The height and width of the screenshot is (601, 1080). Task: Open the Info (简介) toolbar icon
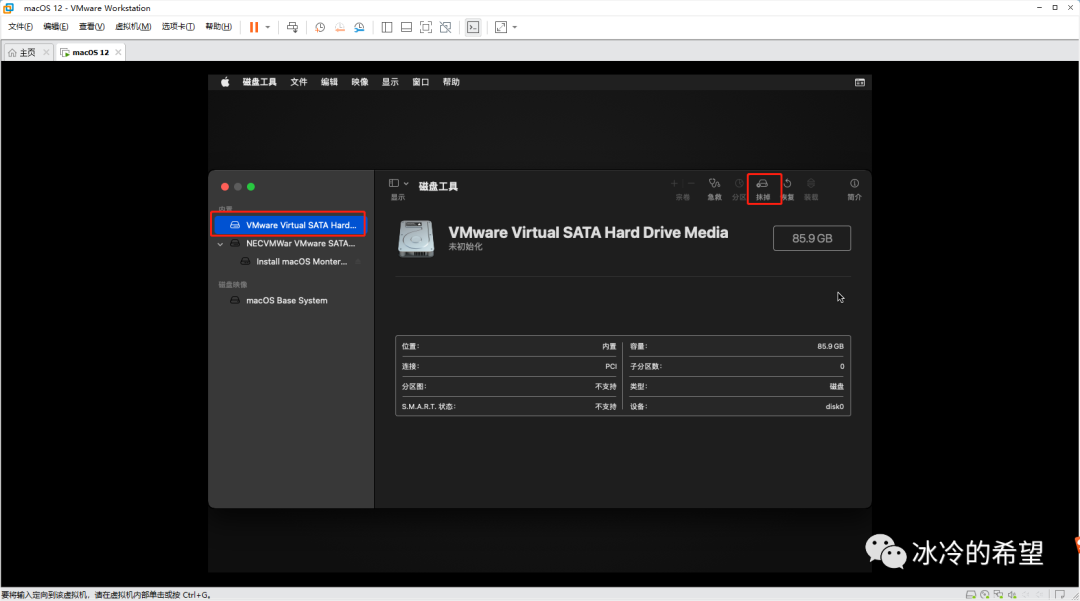pyautogui.click(x=854, y=184)
